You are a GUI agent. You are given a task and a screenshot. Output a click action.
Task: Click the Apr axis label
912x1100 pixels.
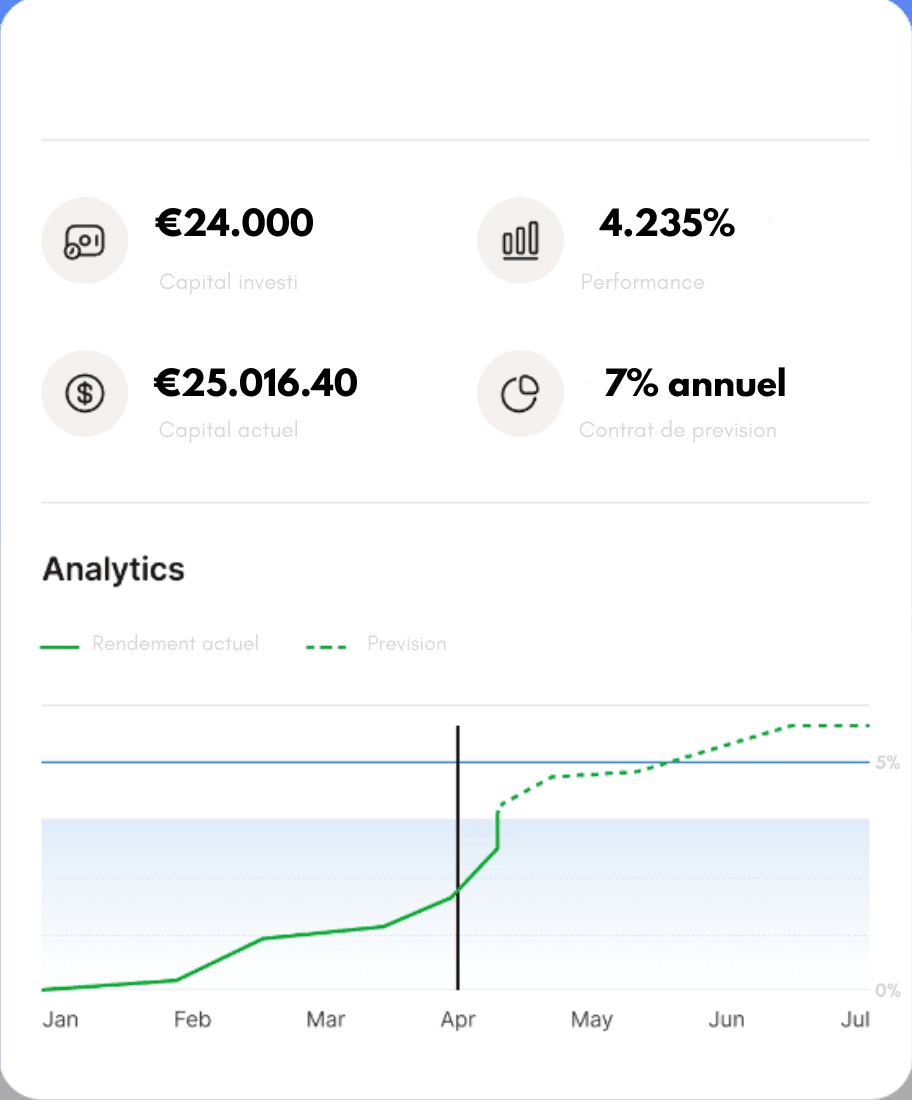point(458,1019)
